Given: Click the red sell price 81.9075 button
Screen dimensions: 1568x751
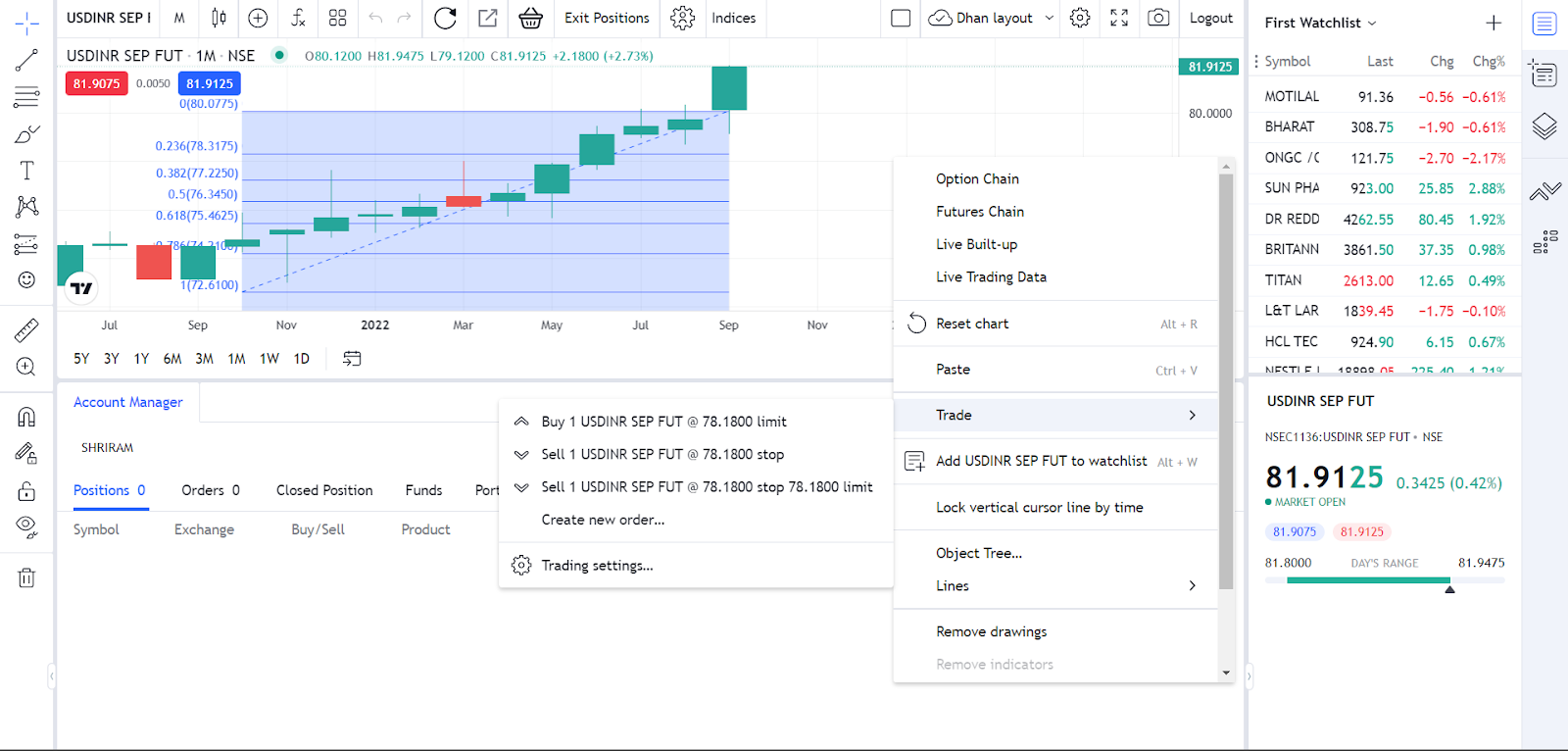Looking at the screenshot, I should 96,83.
